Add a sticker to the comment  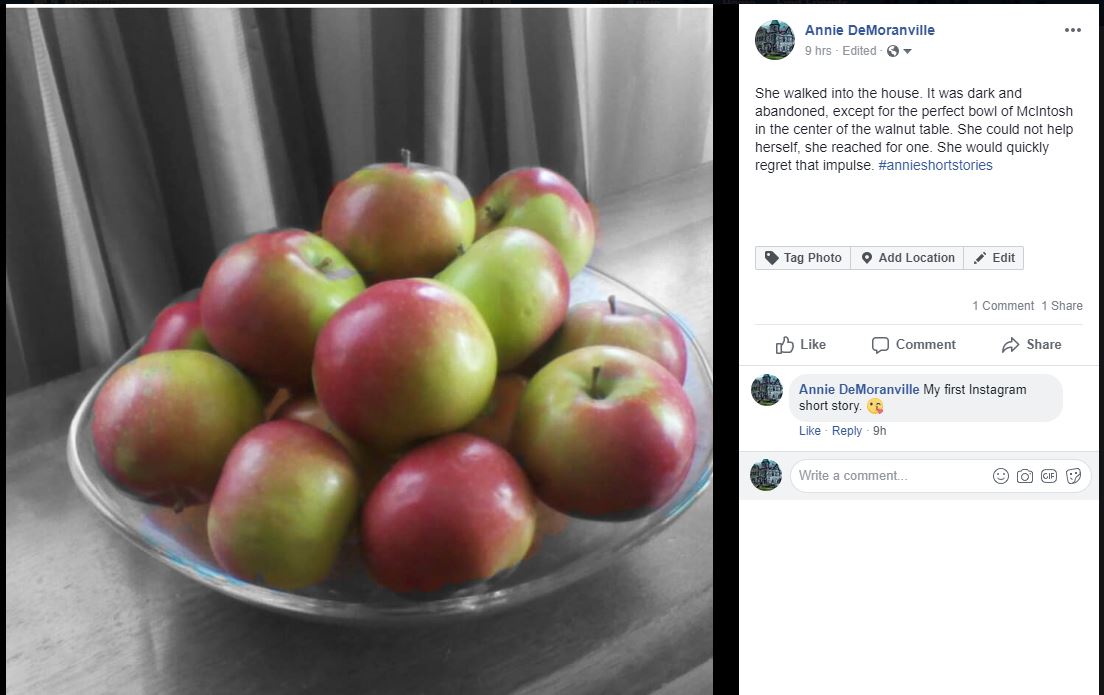(x=1074, y=476)
